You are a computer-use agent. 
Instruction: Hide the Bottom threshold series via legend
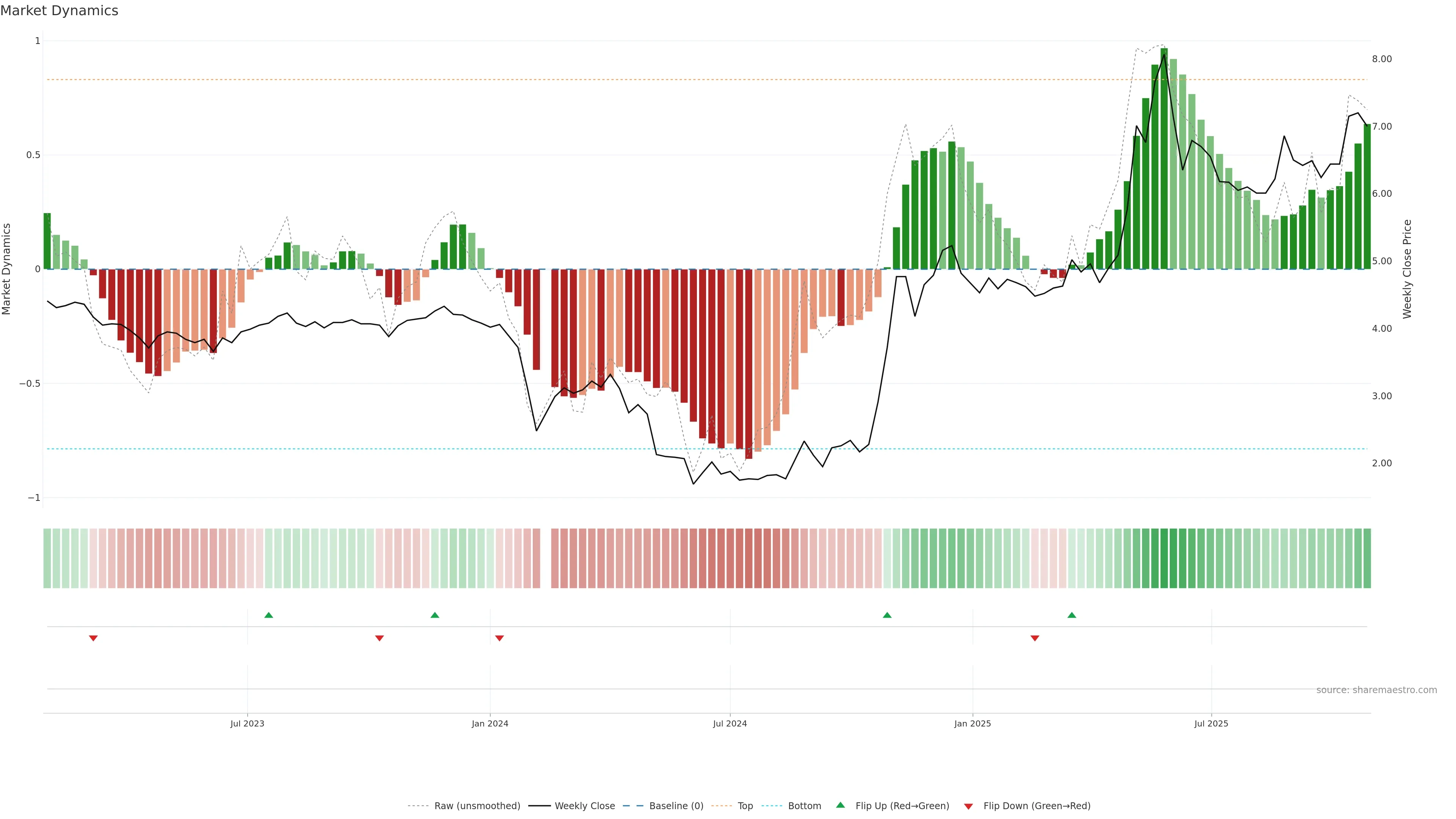pos(804,806)
